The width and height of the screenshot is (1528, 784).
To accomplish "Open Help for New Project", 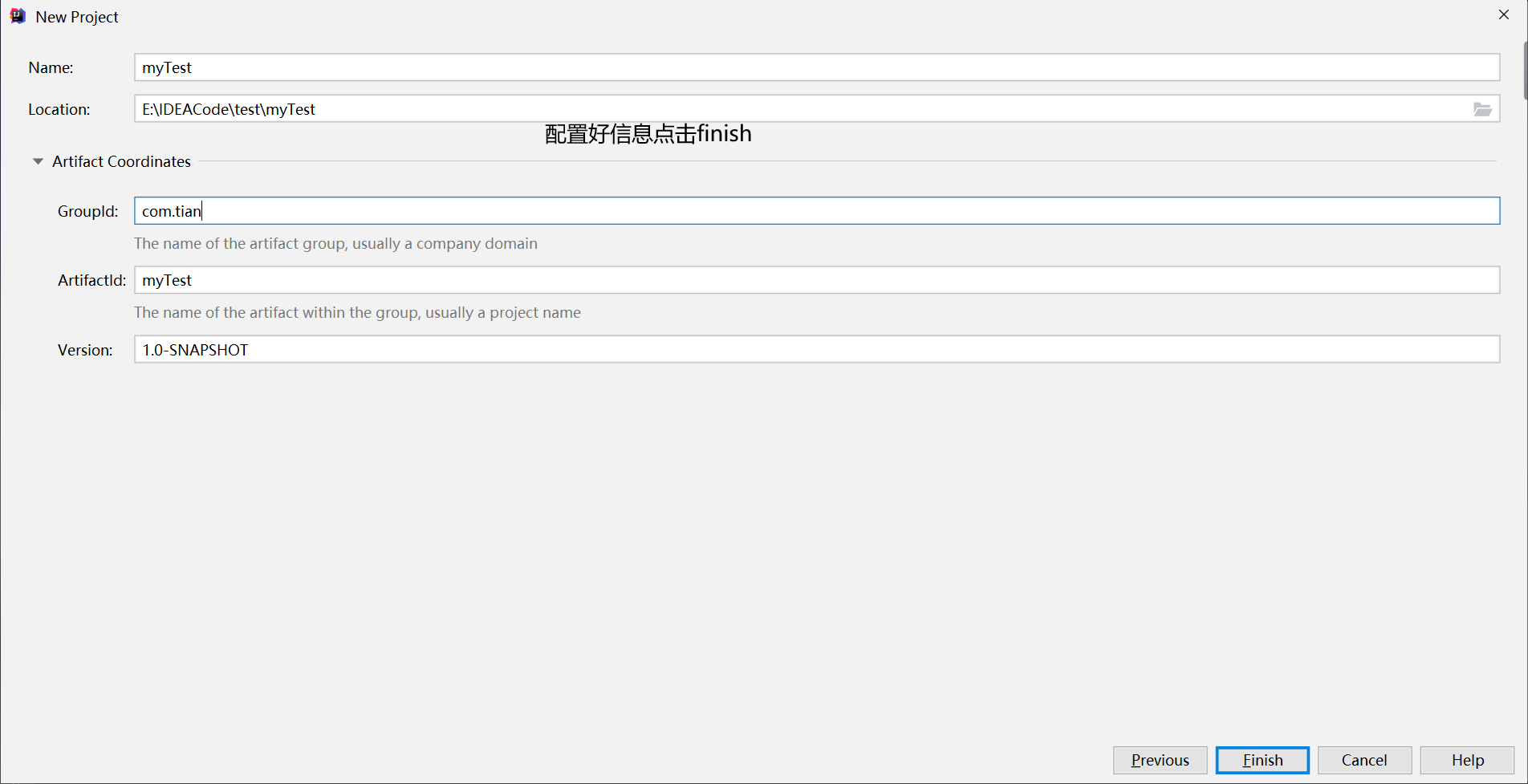I will (1467, 760).
